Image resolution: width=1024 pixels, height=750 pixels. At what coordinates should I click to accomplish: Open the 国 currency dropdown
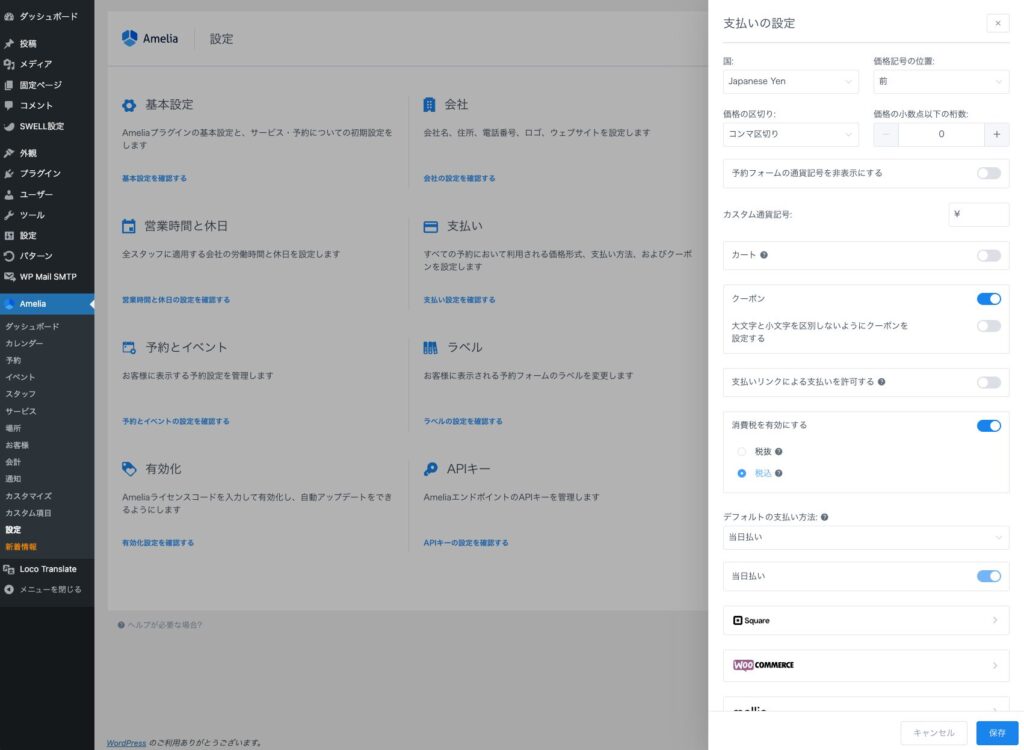pos(790,81)
